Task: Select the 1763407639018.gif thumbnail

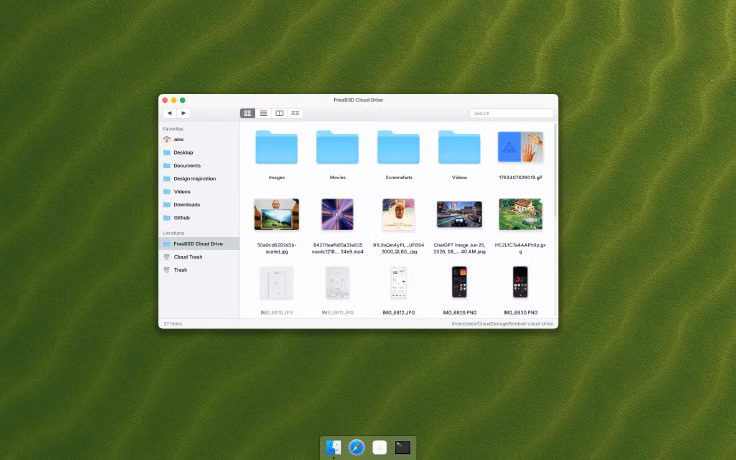Action: coord(520,147)
